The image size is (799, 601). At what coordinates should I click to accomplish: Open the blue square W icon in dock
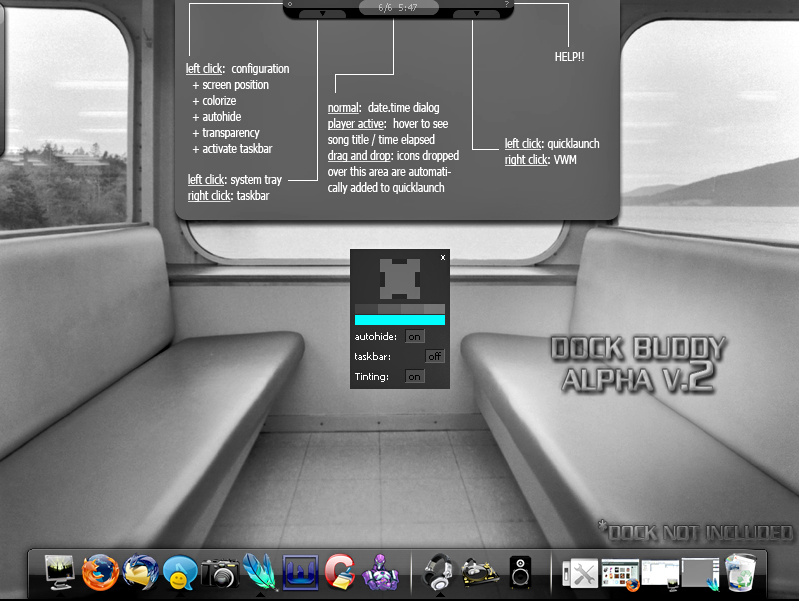coord(301,572)
